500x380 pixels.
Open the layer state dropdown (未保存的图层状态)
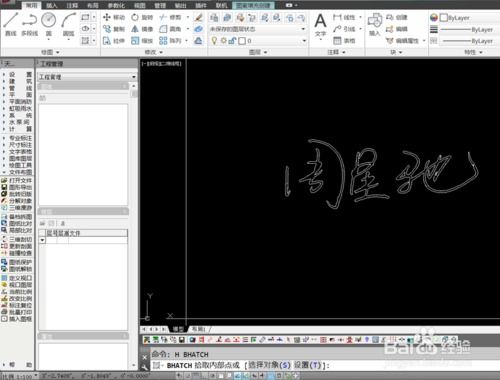[x=257, y=29]
